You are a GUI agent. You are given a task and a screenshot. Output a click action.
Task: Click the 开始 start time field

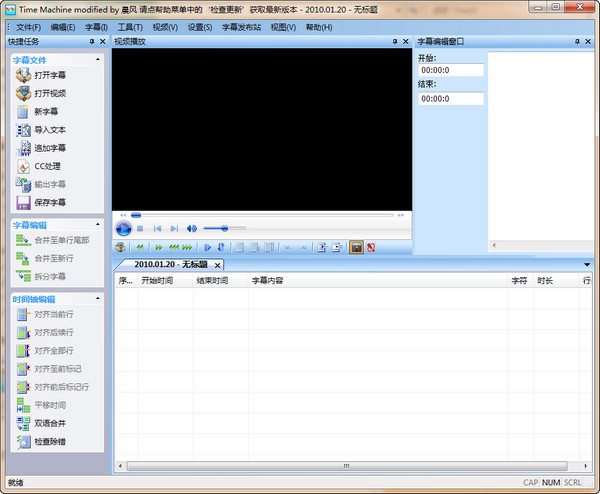pyautogui.click(x=450, y=70)
